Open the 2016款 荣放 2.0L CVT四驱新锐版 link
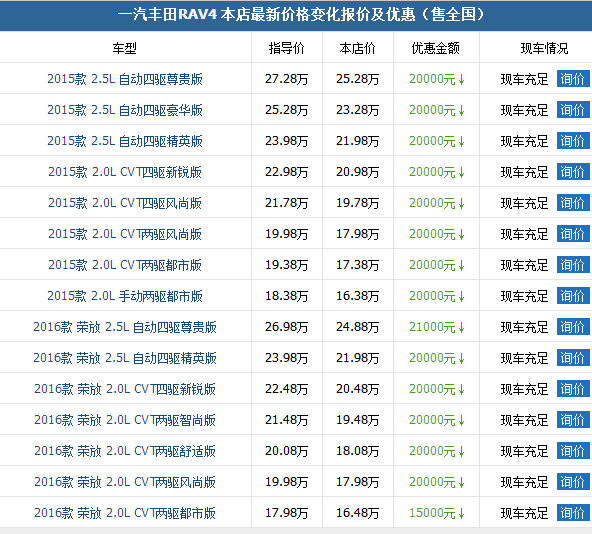The height and width of the screenshot is (534, 592). click(125, 389)
